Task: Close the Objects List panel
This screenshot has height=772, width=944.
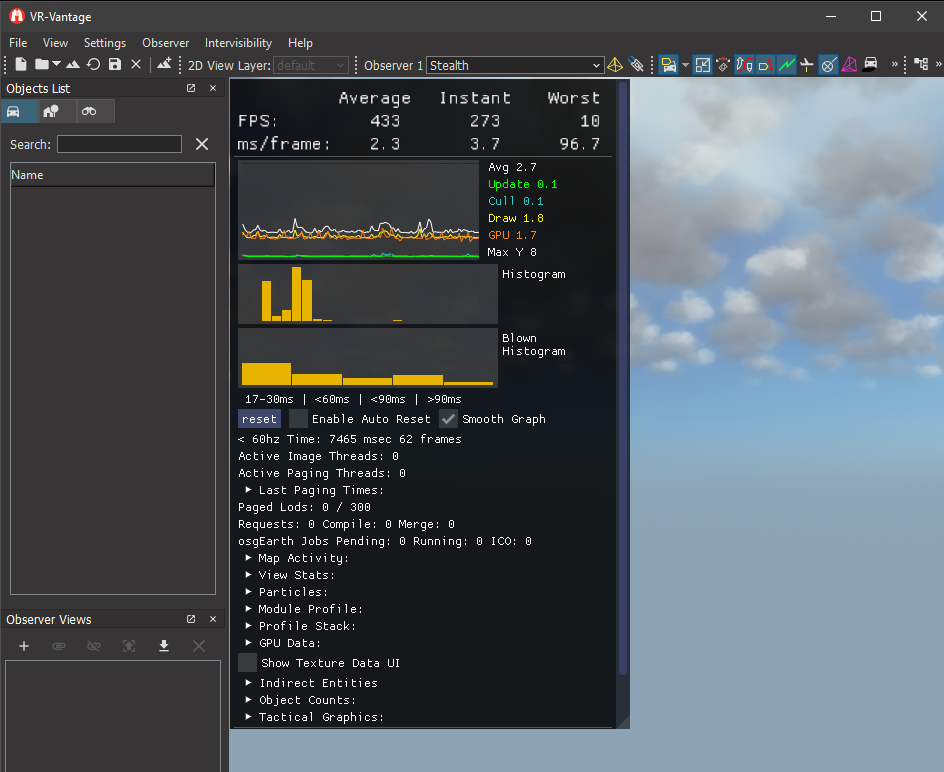Action: (x=213, y=88)
